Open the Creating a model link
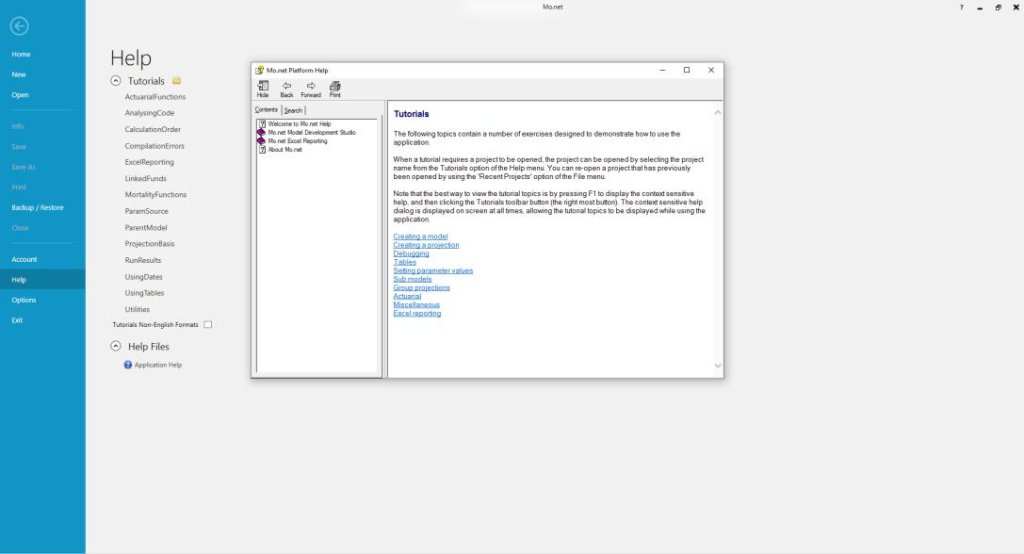 click(421, 236)
